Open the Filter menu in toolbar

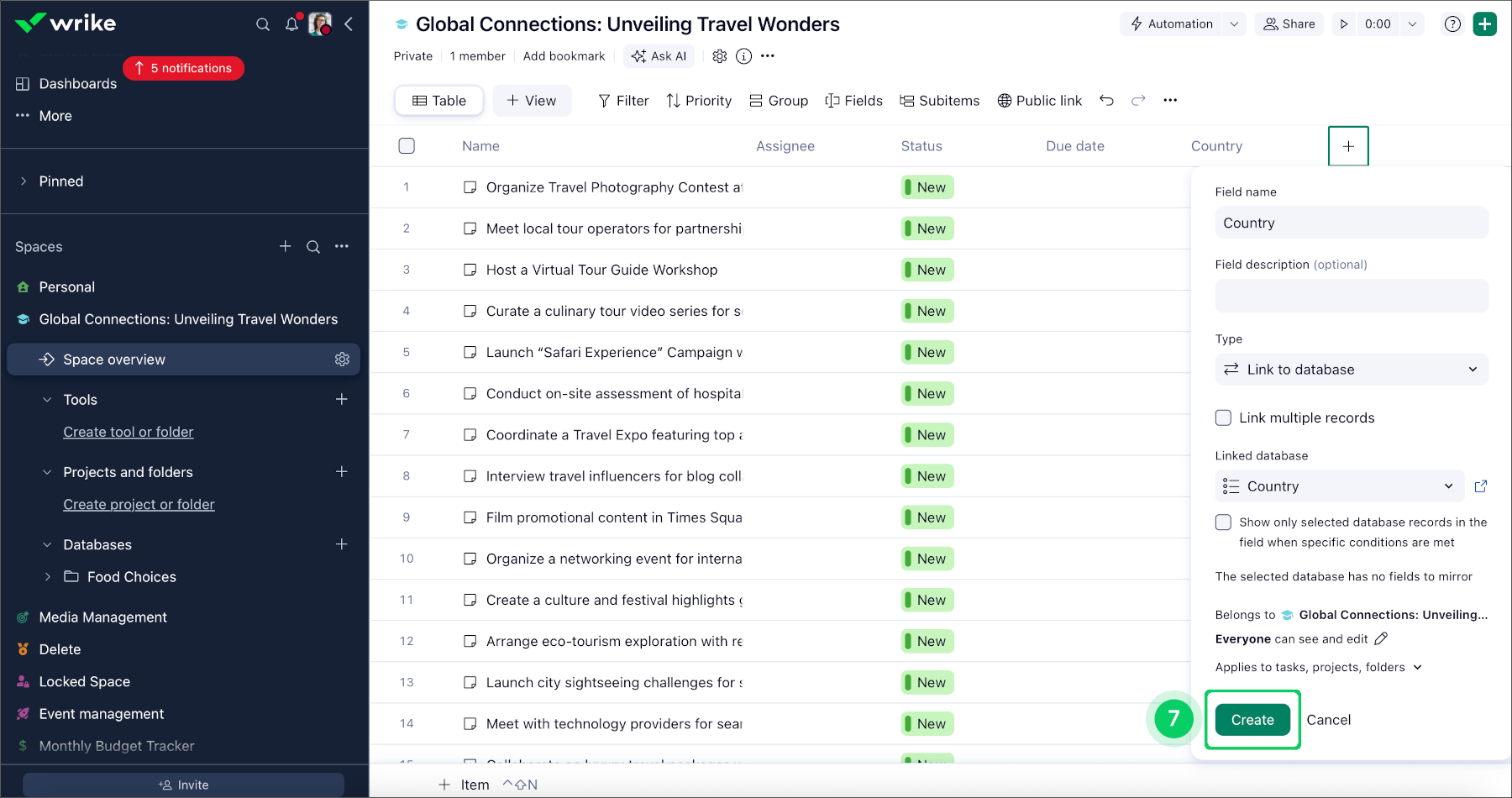click(x=623, y=101)
